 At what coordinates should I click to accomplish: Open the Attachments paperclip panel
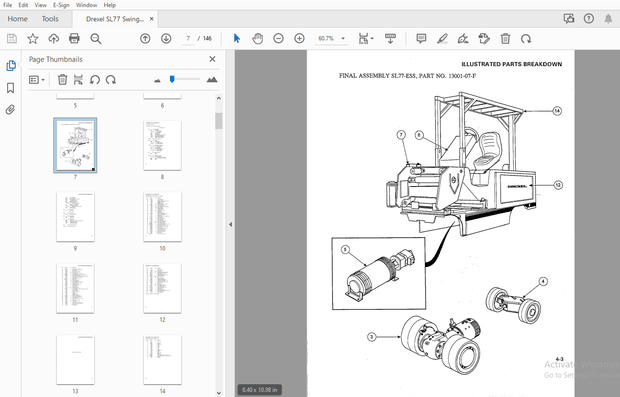11,110
